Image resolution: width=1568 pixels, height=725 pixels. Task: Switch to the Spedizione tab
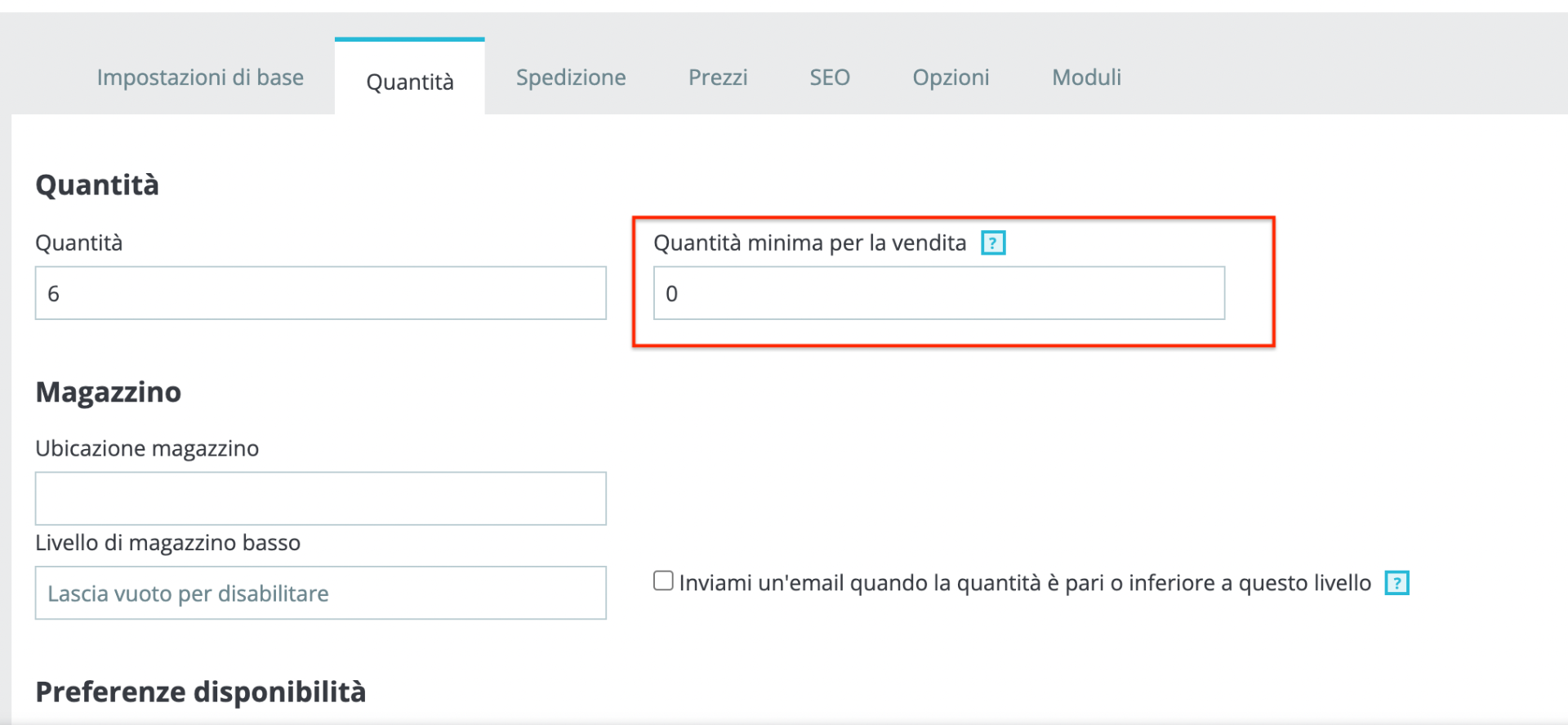(571, 78)
